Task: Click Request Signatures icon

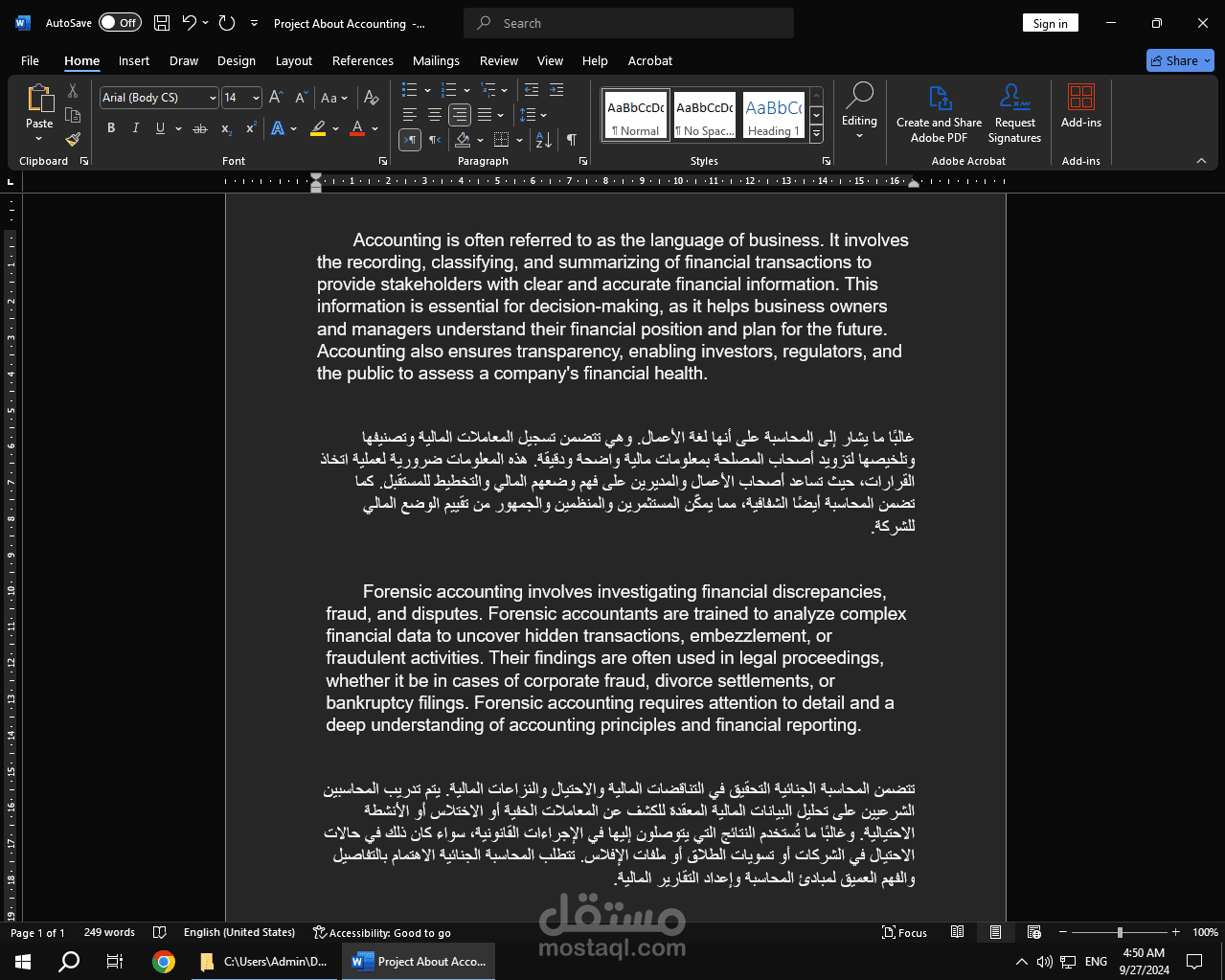Action: (x=1014, y=113)
